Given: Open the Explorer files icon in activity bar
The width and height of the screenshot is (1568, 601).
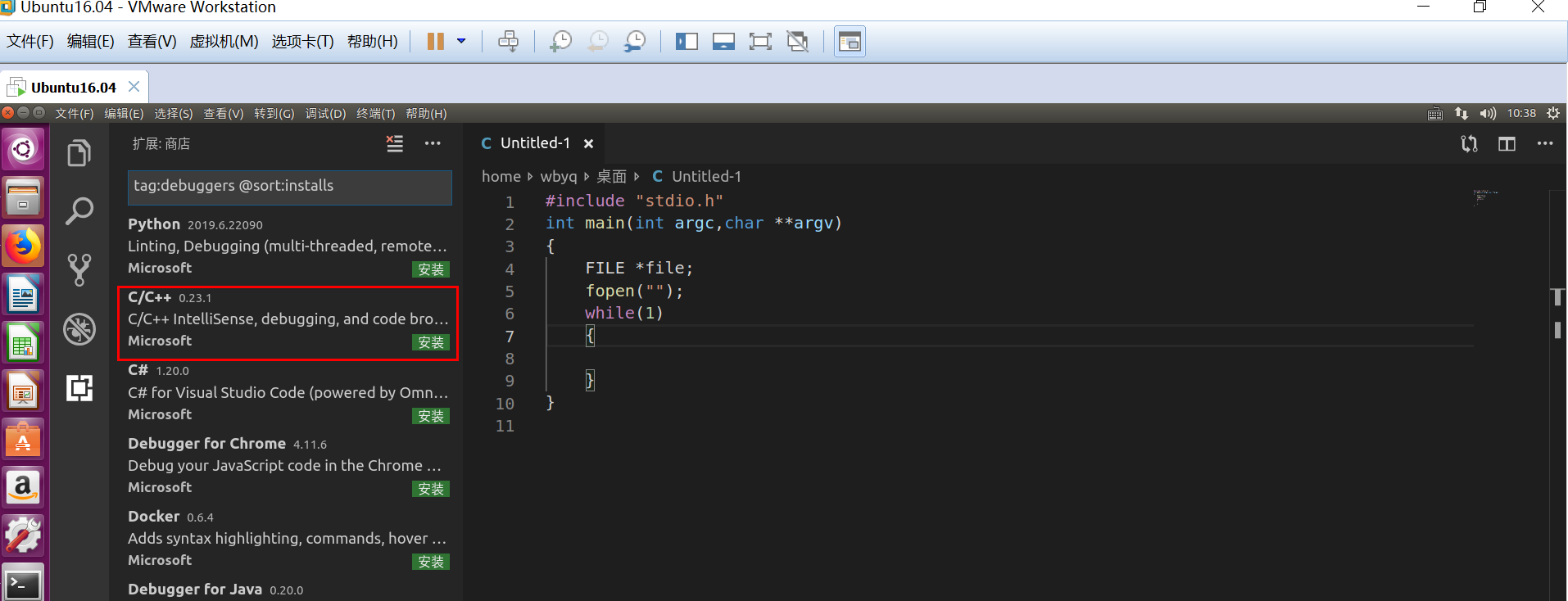Looking at the screenshot, I should pos(79,152).
